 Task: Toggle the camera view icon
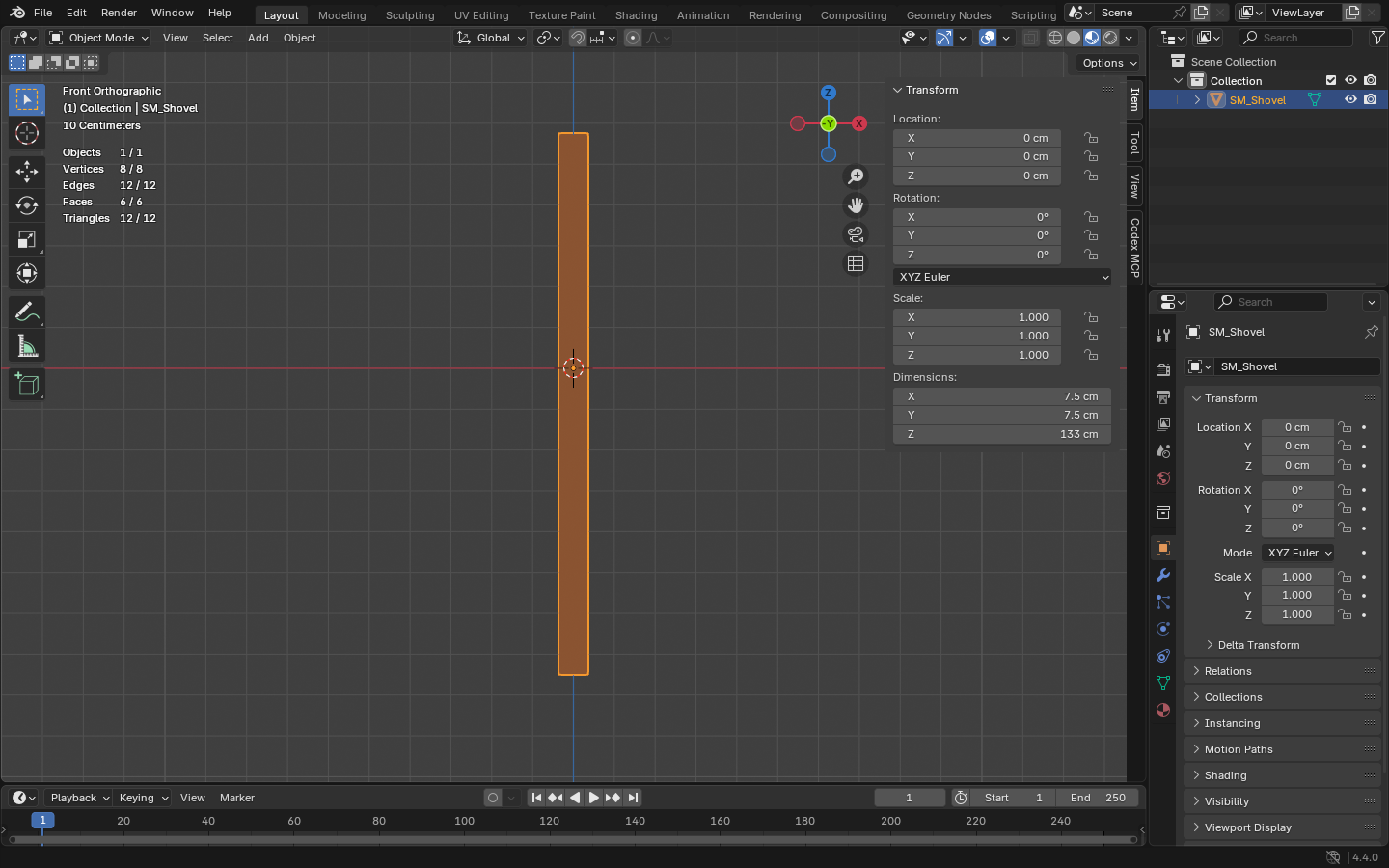(x=856, y=234)
